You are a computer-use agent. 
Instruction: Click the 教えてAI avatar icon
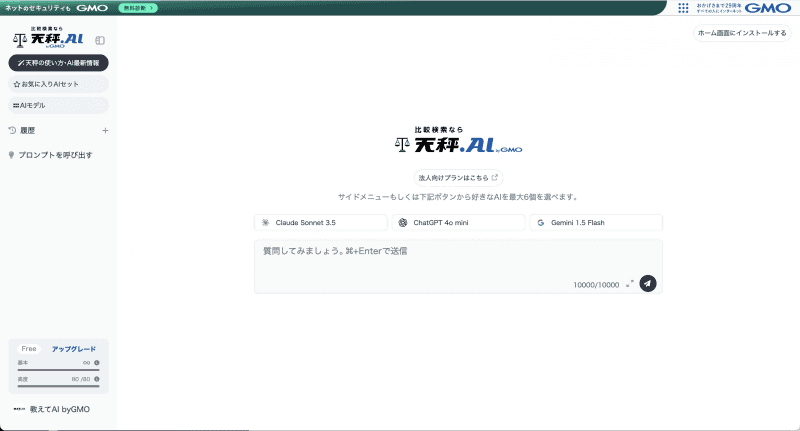pos(19,409)
